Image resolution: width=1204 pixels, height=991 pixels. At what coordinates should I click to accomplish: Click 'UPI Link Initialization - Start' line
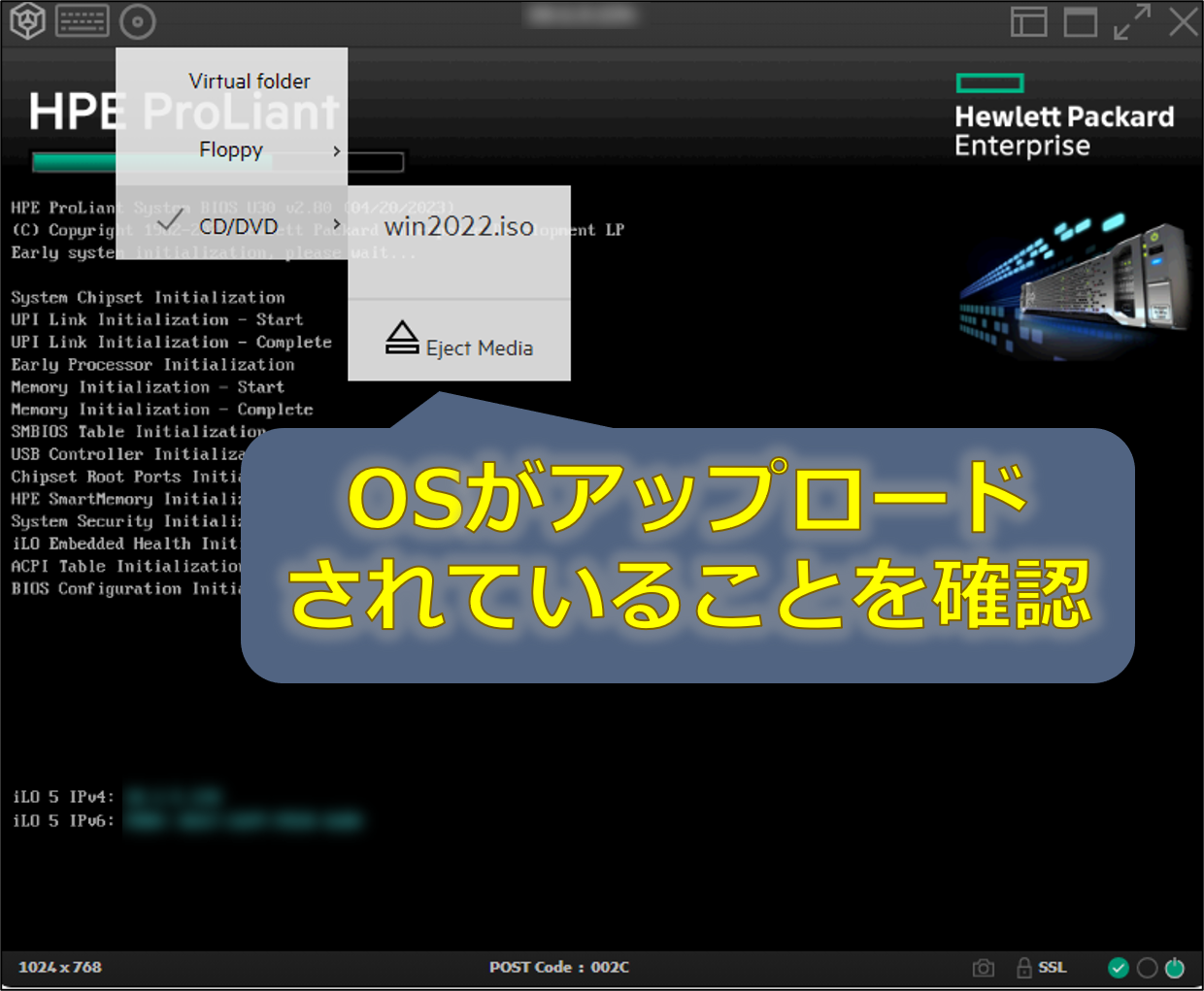157,319
